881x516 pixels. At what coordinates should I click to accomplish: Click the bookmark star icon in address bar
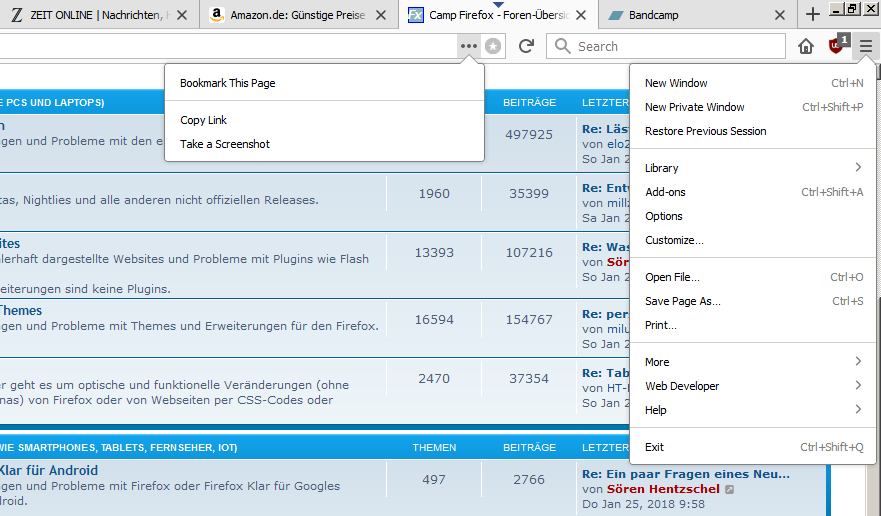coord(493,46)
